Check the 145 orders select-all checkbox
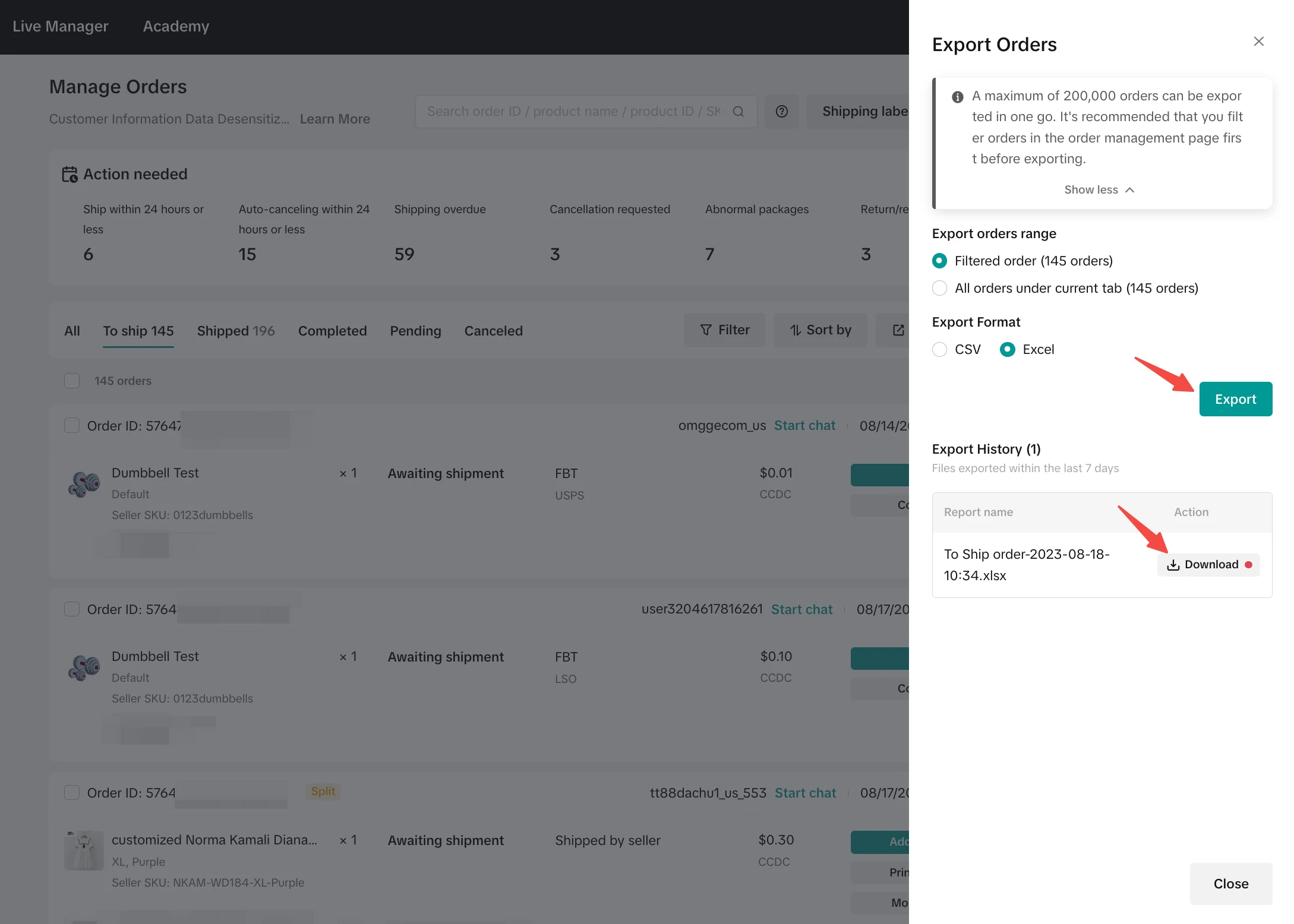This screenshot has width=1294, height=924. click(72, 381)
